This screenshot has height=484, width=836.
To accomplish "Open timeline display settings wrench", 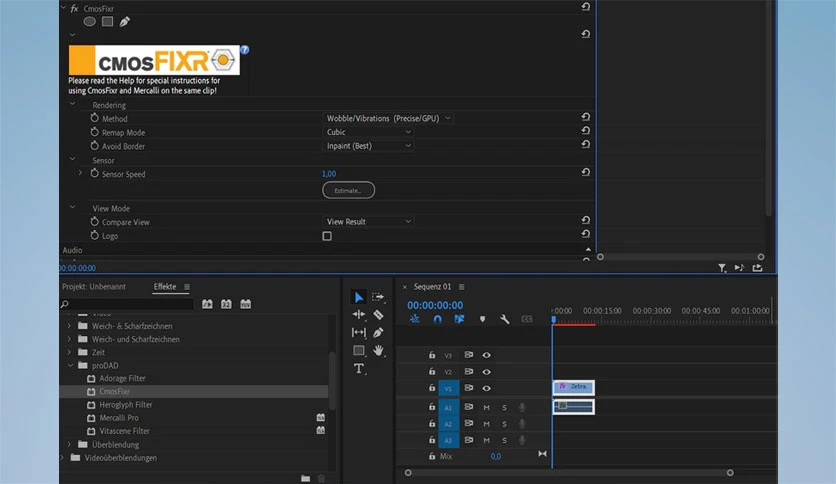I will point(504,319).
